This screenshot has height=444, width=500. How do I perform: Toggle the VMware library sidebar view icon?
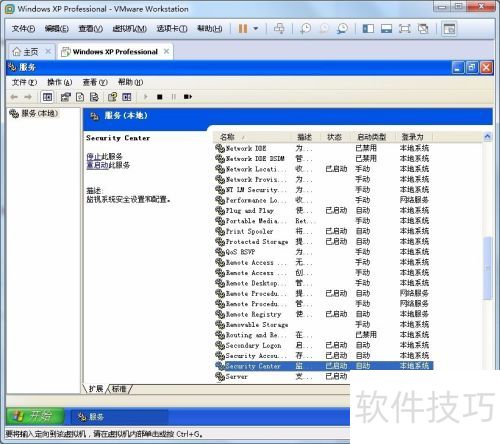pos(368,29)
